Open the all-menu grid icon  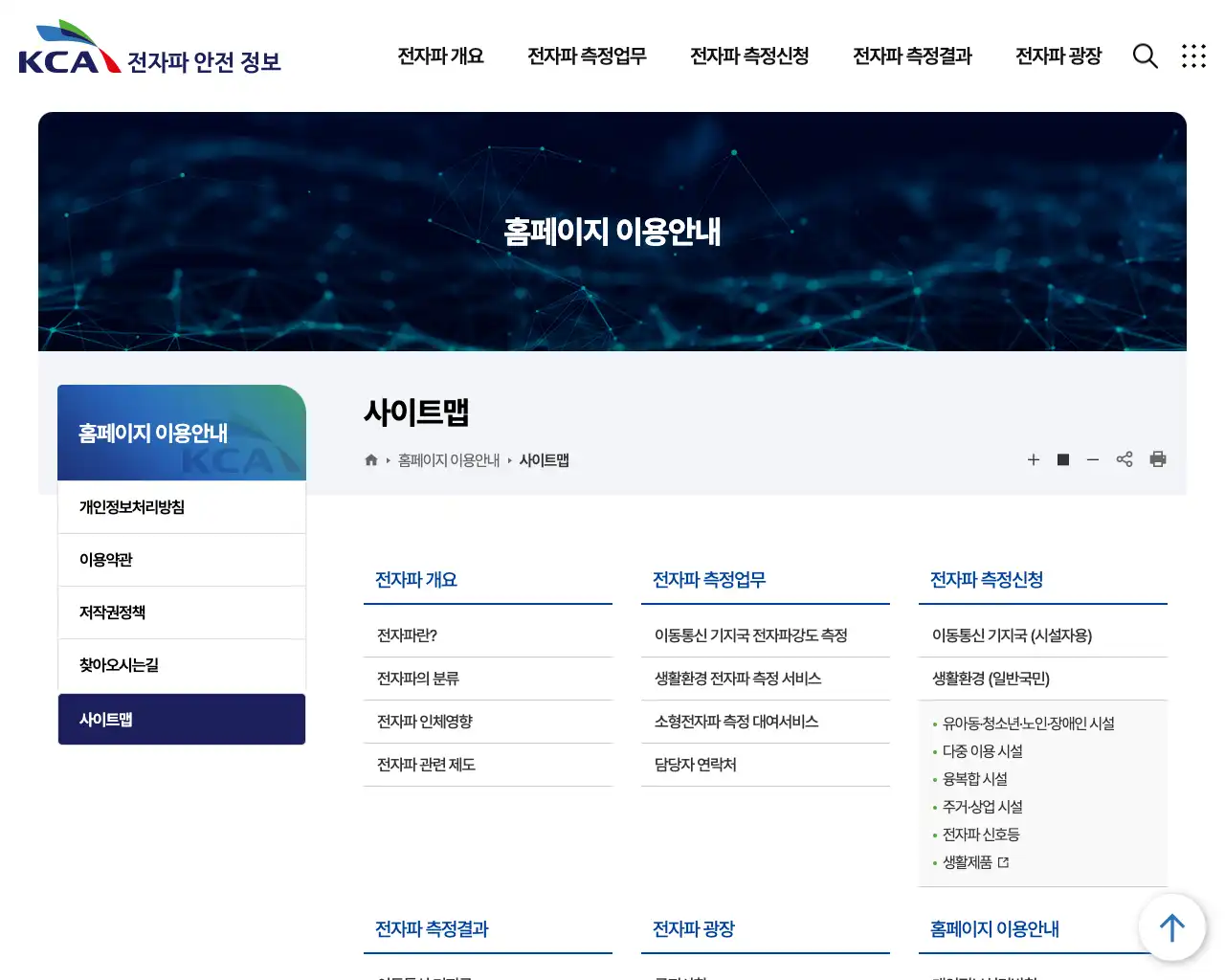click(x=1193, y=56)
